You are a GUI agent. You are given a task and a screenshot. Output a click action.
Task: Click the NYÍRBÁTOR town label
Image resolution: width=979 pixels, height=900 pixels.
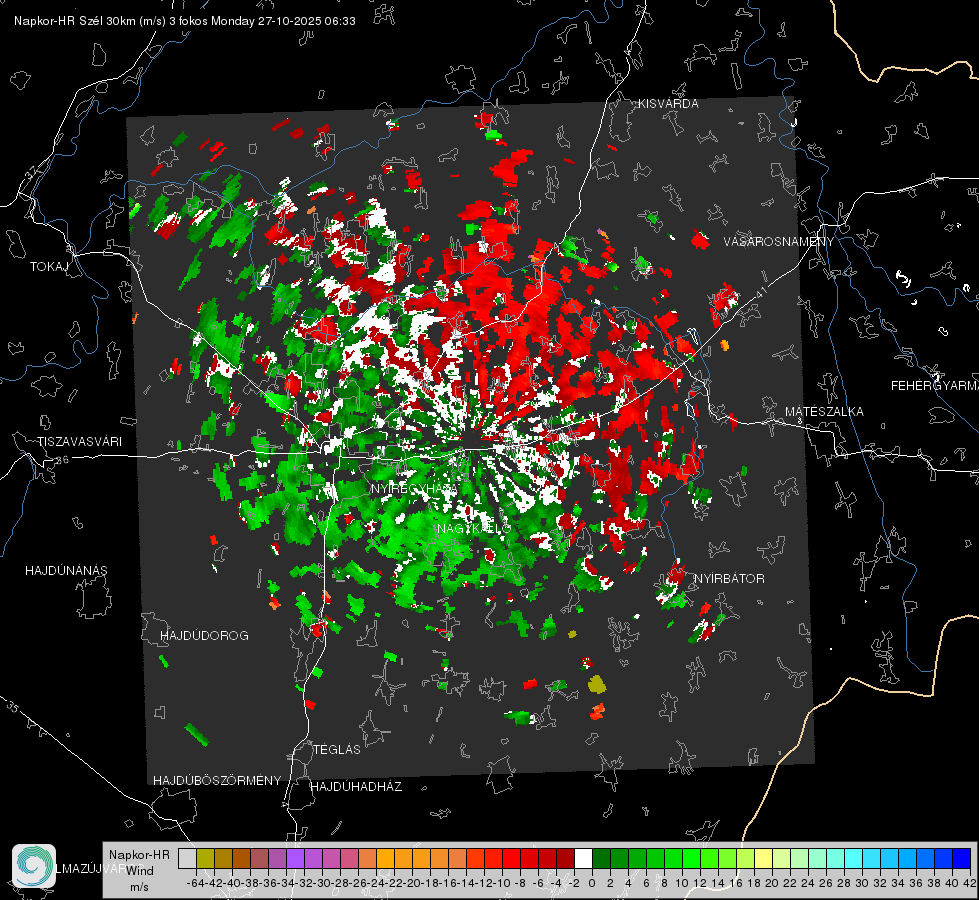click(729, 579)
